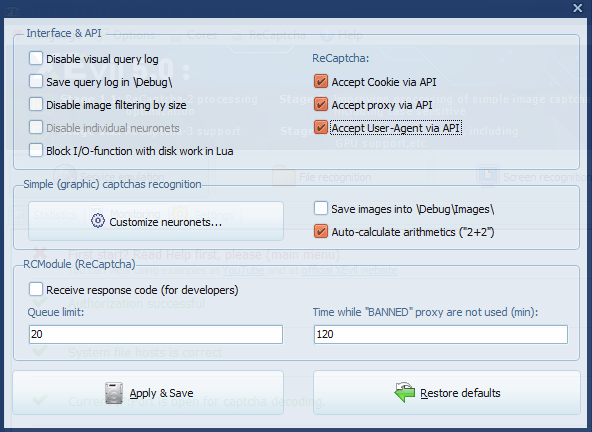Viewport: 592px width, 432px height.
Task: Focus the BANNED proxy time input field
Action: 441,334
